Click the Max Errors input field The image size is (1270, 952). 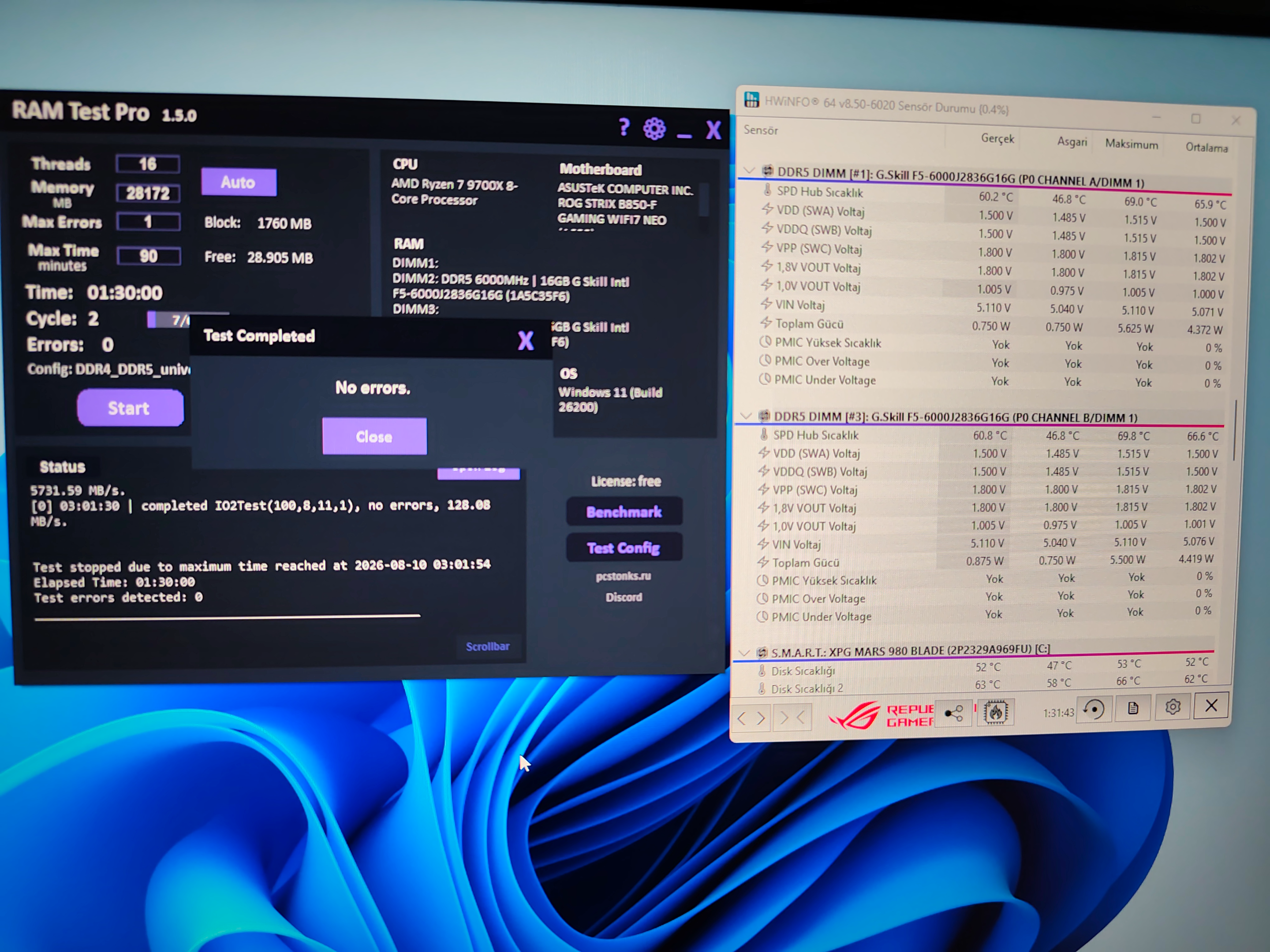coord(149,222)
